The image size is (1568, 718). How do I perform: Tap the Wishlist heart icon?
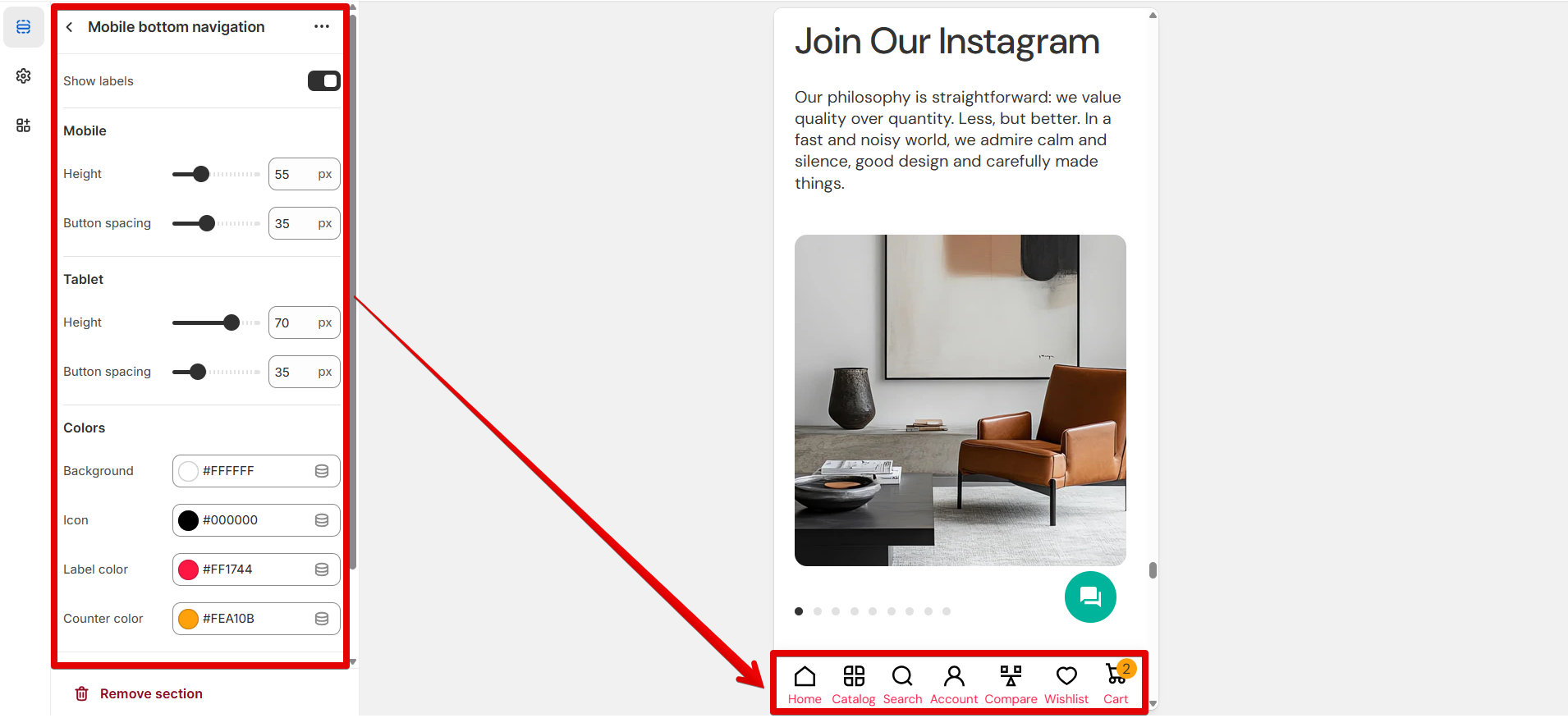click(x=1066, y=676)
